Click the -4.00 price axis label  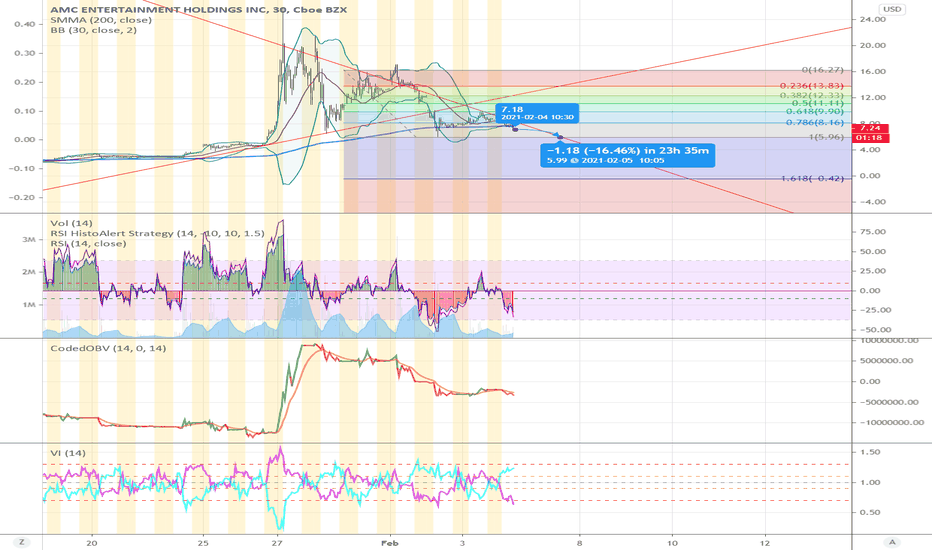point(872,202)
